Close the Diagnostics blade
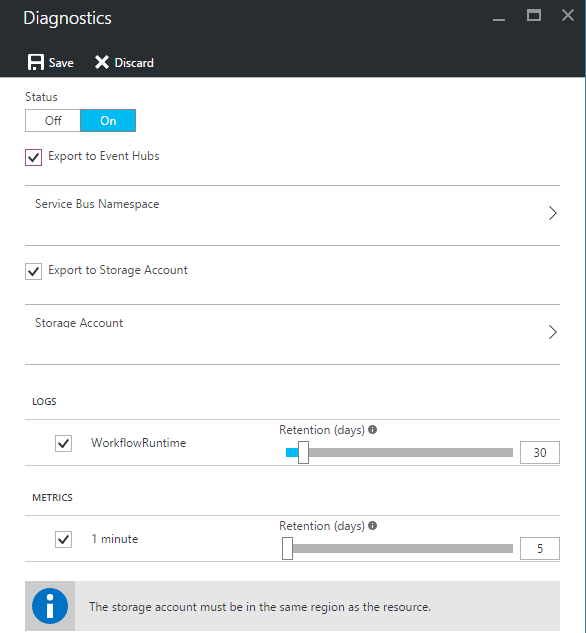The width and height of the screenshot is (586, 633). (x=568, y=15)
